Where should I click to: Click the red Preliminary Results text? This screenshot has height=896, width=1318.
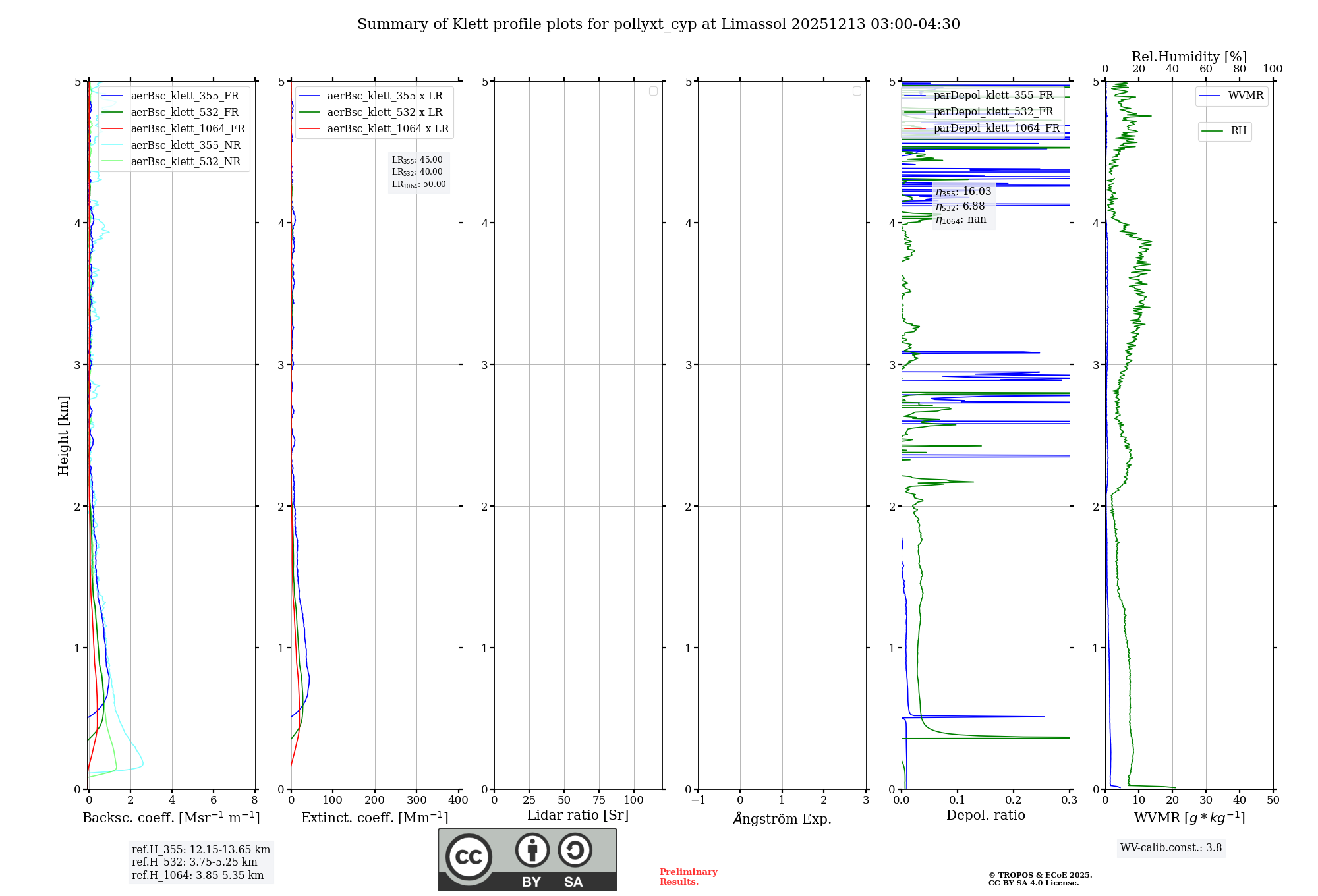click(688, 877)
